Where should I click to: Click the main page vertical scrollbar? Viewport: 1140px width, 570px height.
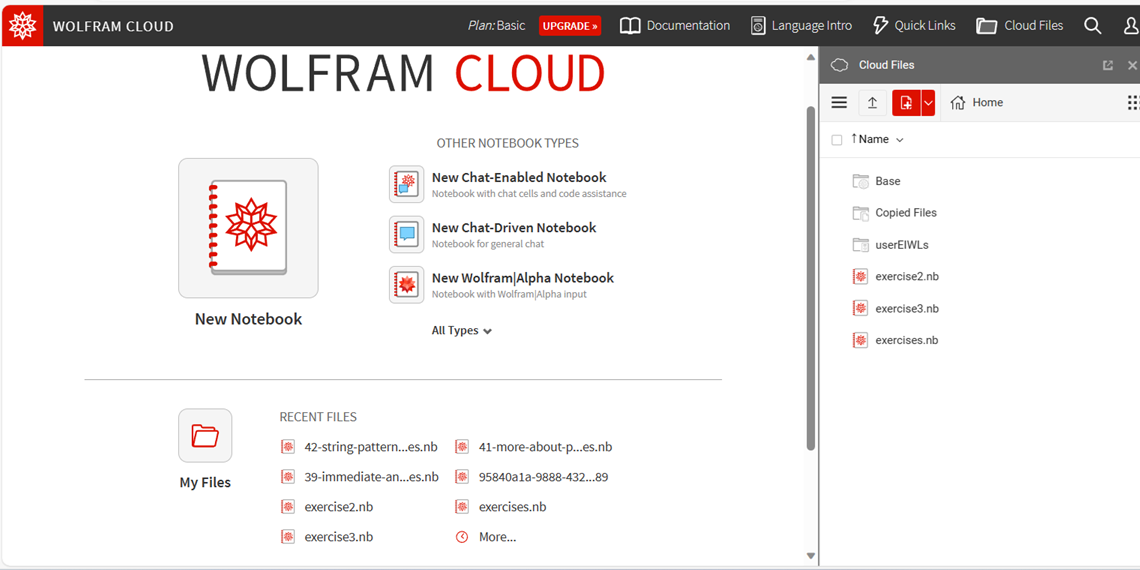click(811, 278)
